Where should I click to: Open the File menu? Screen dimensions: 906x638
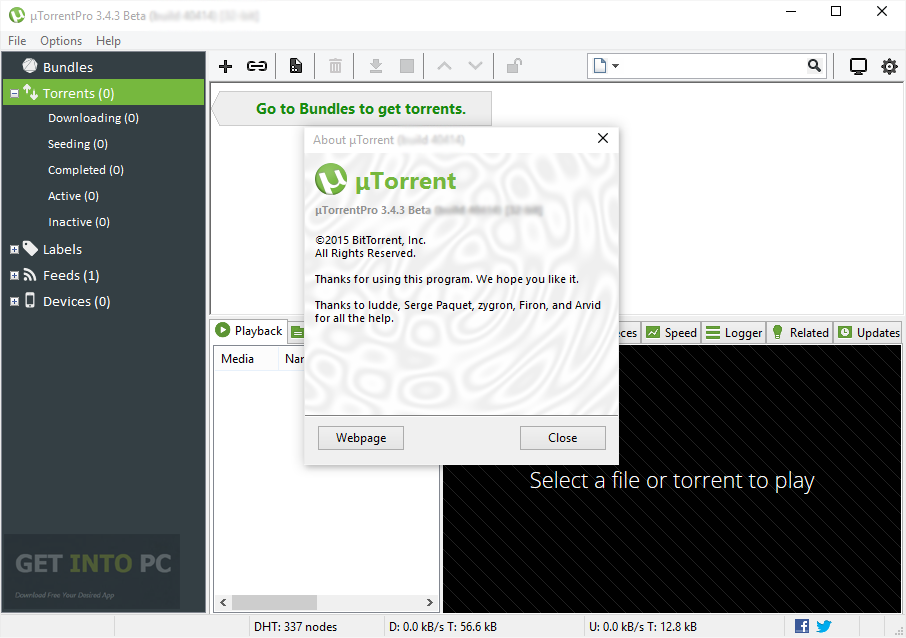pyautogui.click(x=17, y=41)
